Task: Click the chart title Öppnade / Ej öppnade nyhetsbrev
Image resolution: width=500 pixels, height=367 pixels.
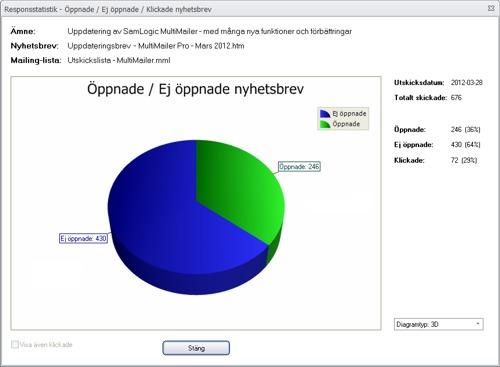Action: [195, 89]
